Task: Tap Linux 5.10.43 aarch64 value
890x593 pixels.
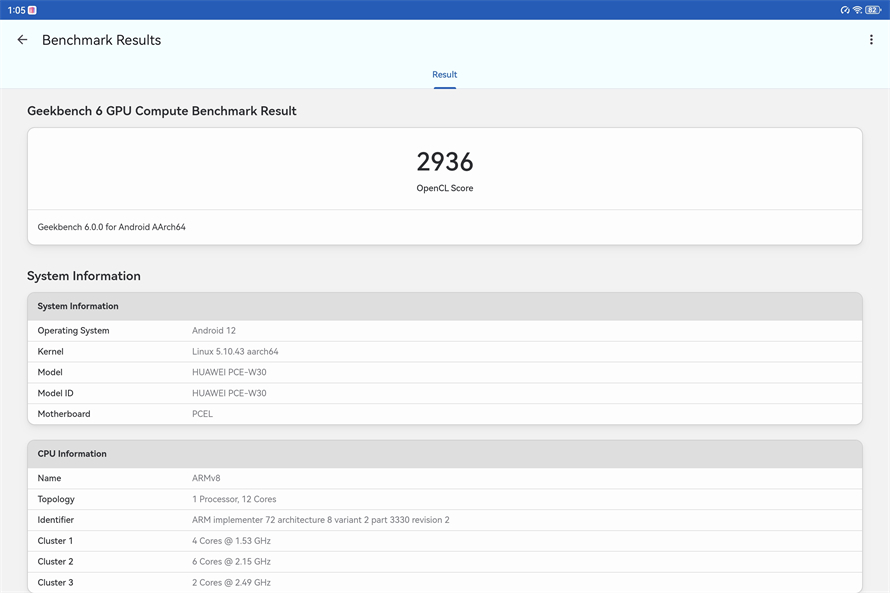Action: click(x=235, y=352)
